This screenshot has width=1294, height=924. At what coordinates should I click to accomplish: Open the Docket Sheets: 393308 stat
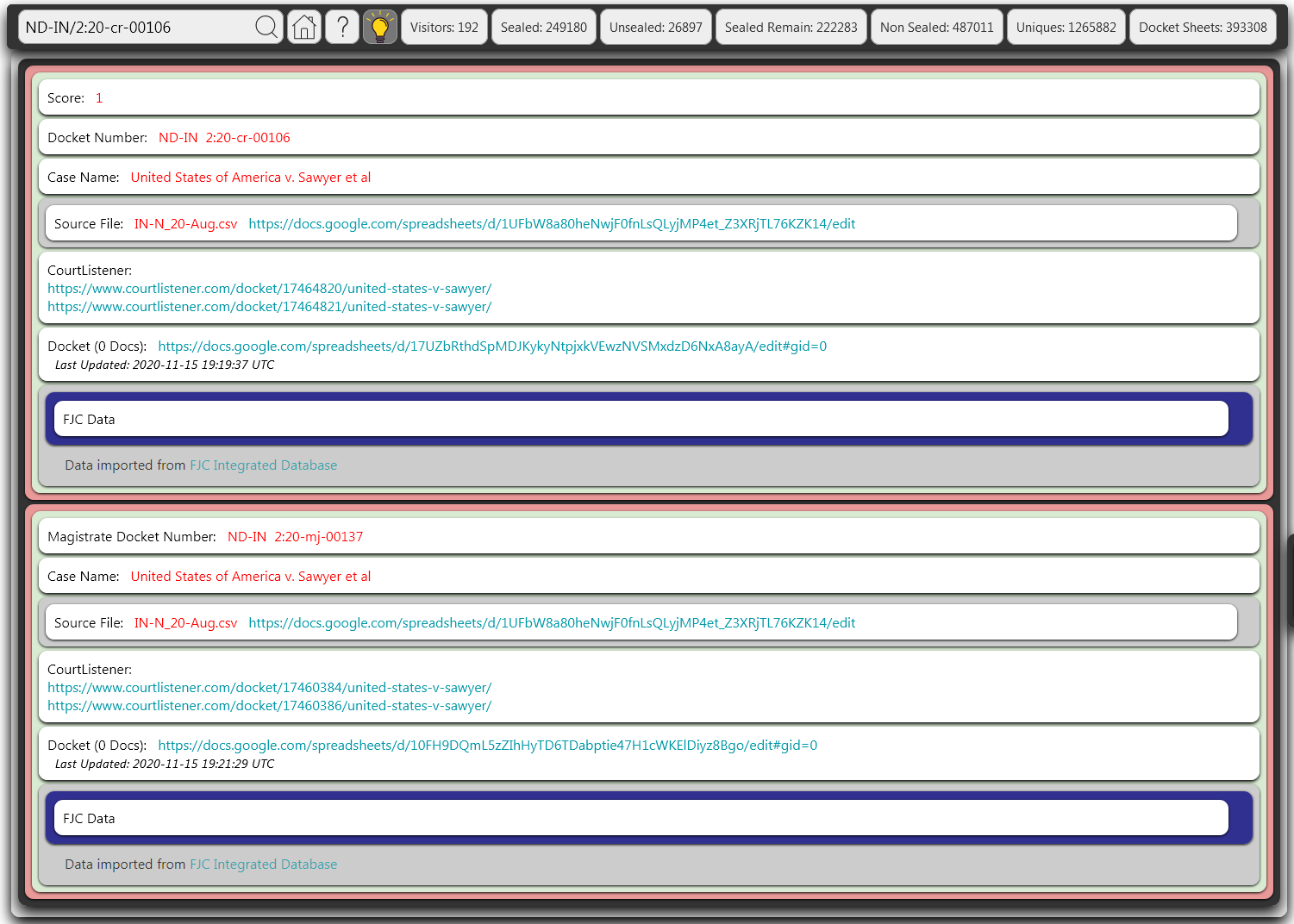(1203, 27)
